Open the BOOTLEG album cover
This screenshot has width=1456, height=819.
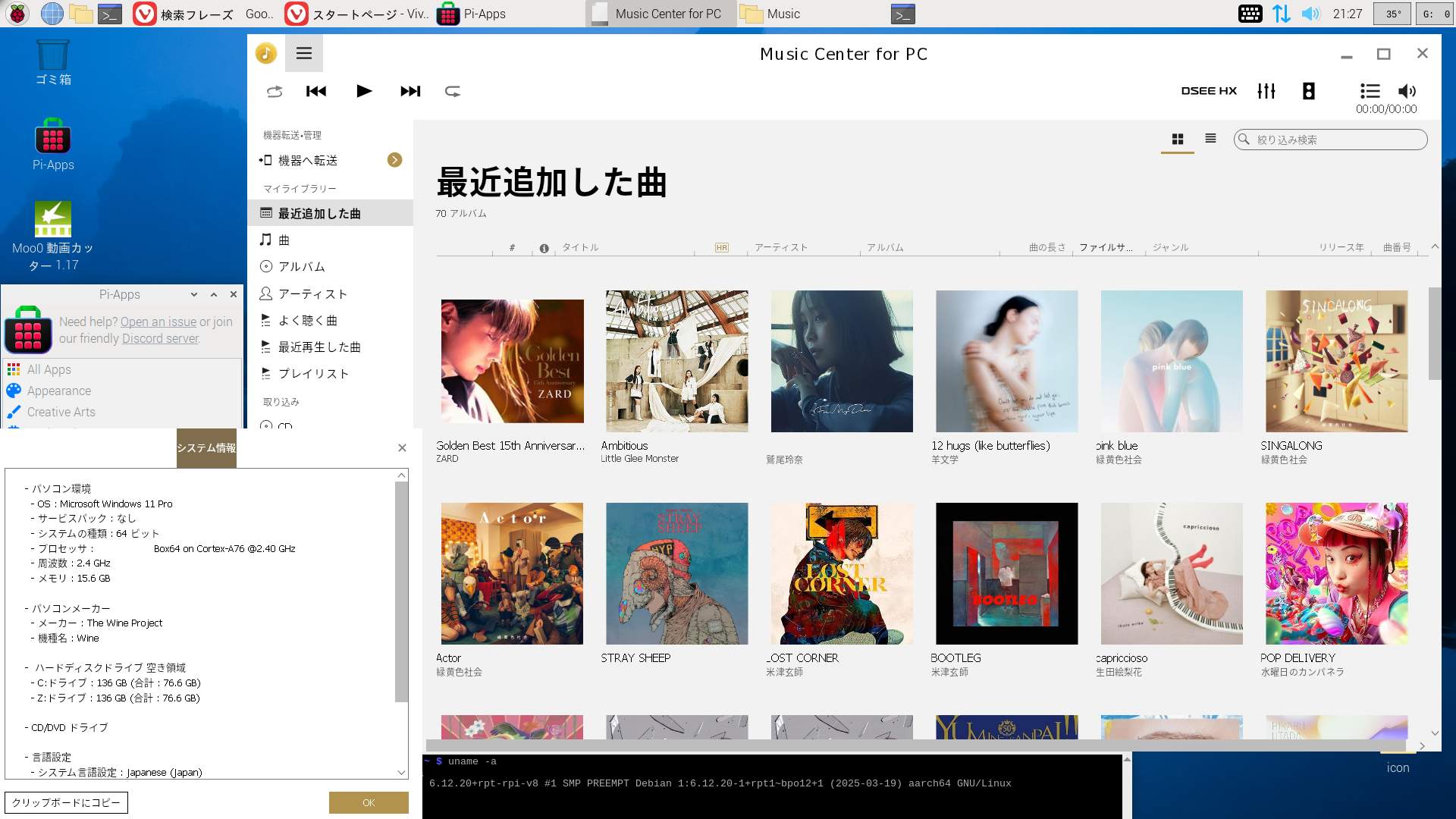click(x=1006, y=573)
